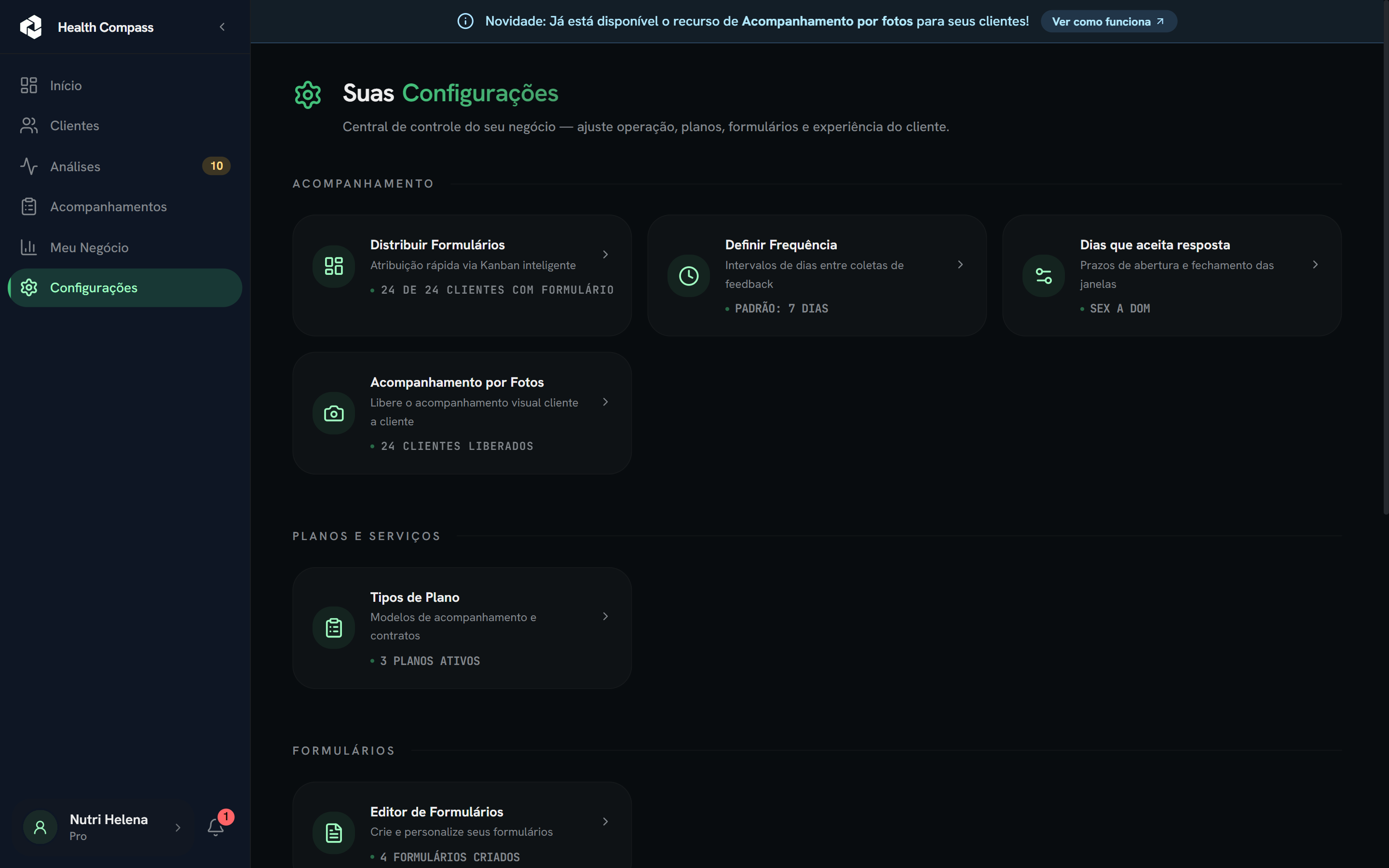Click the Health Compass brand name

point(106,27)
